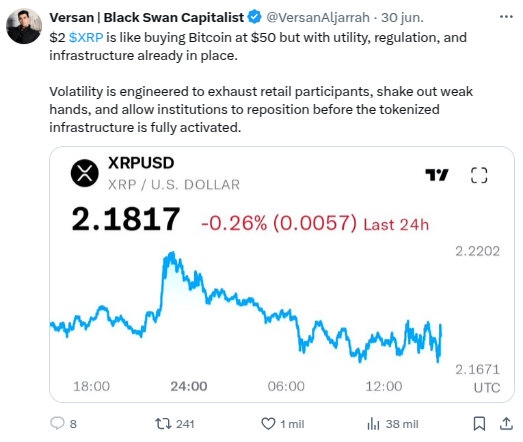Open Versan's profile picture
This screenshot has width=523, height=442.
(24, 26)
